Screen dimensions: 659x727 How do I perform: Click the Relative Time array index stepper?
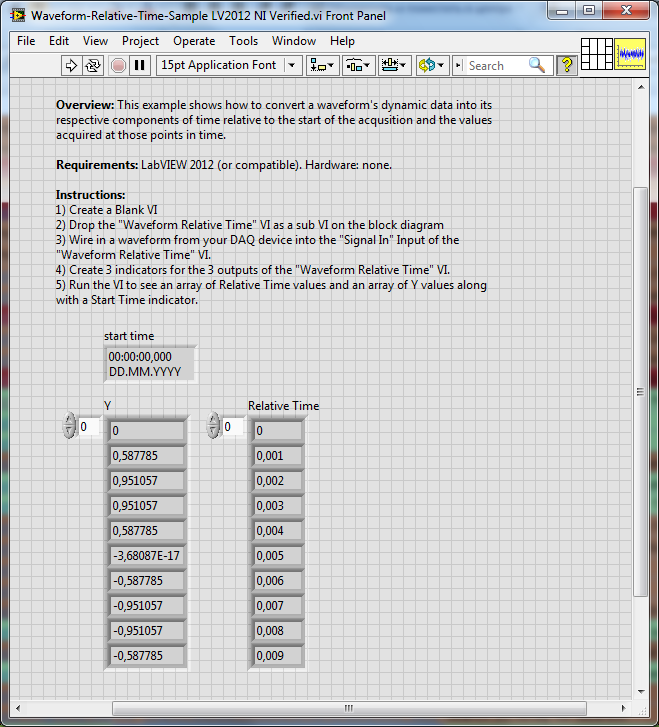tap(213, 425)
